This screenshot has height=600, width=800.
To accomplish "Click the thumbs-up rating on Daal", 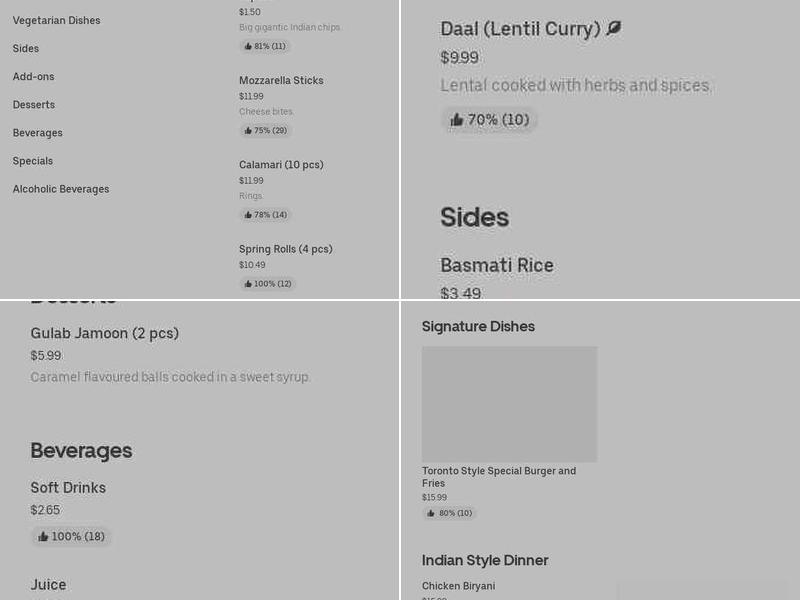I will (490, 118).
